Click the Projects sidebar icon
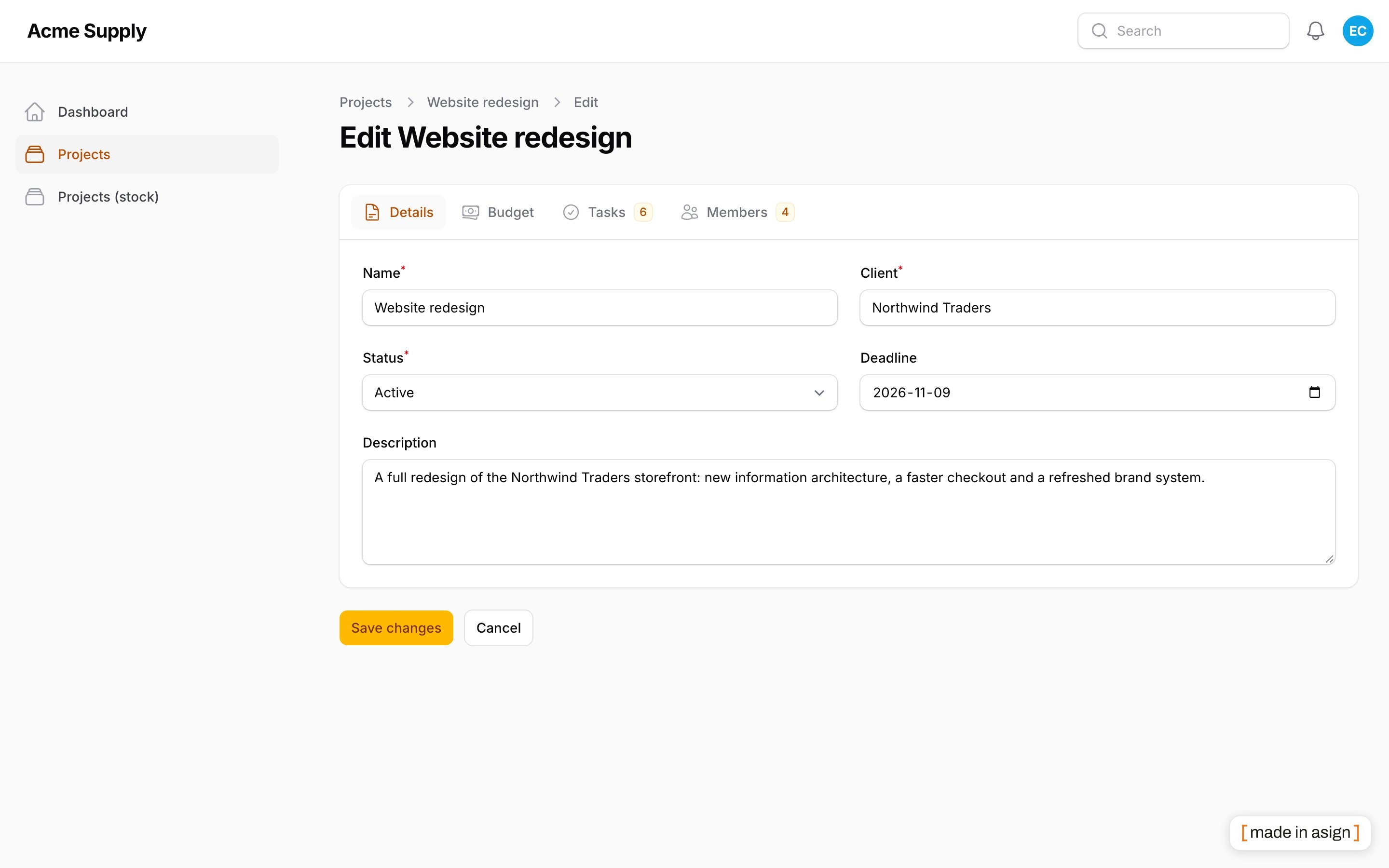The image size is (1389, 868). (35, 154)
